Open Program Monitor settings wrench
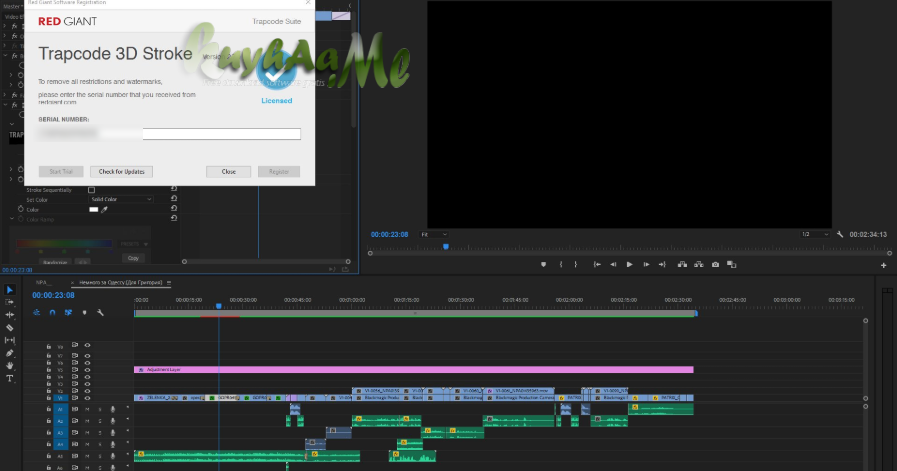 point(840,235)
